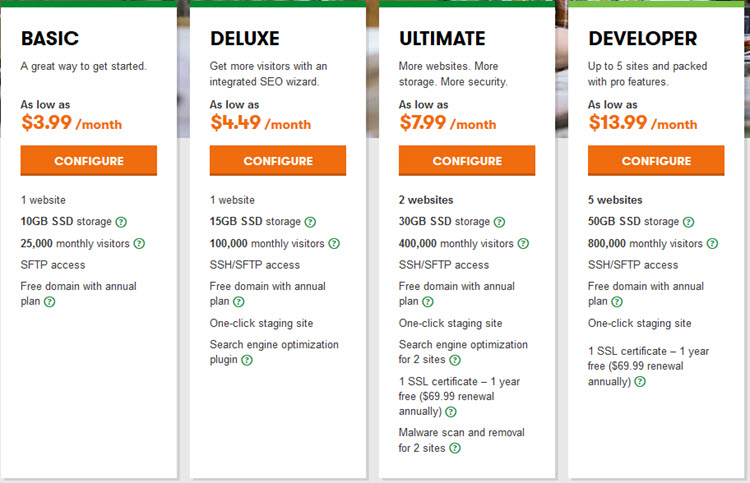750x483 pixels.
Task: Open help icon beside 30GB SSD storage
Action: point(499,222)
